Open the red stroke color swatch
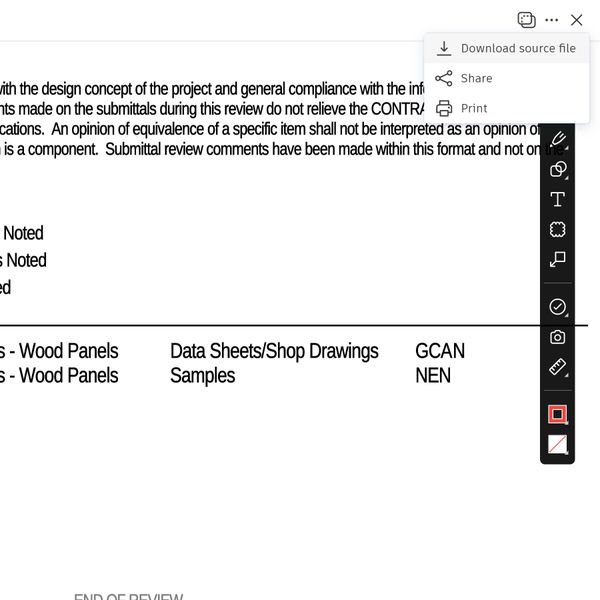Viewport: 600px width, 600px height. coord(558,414)
